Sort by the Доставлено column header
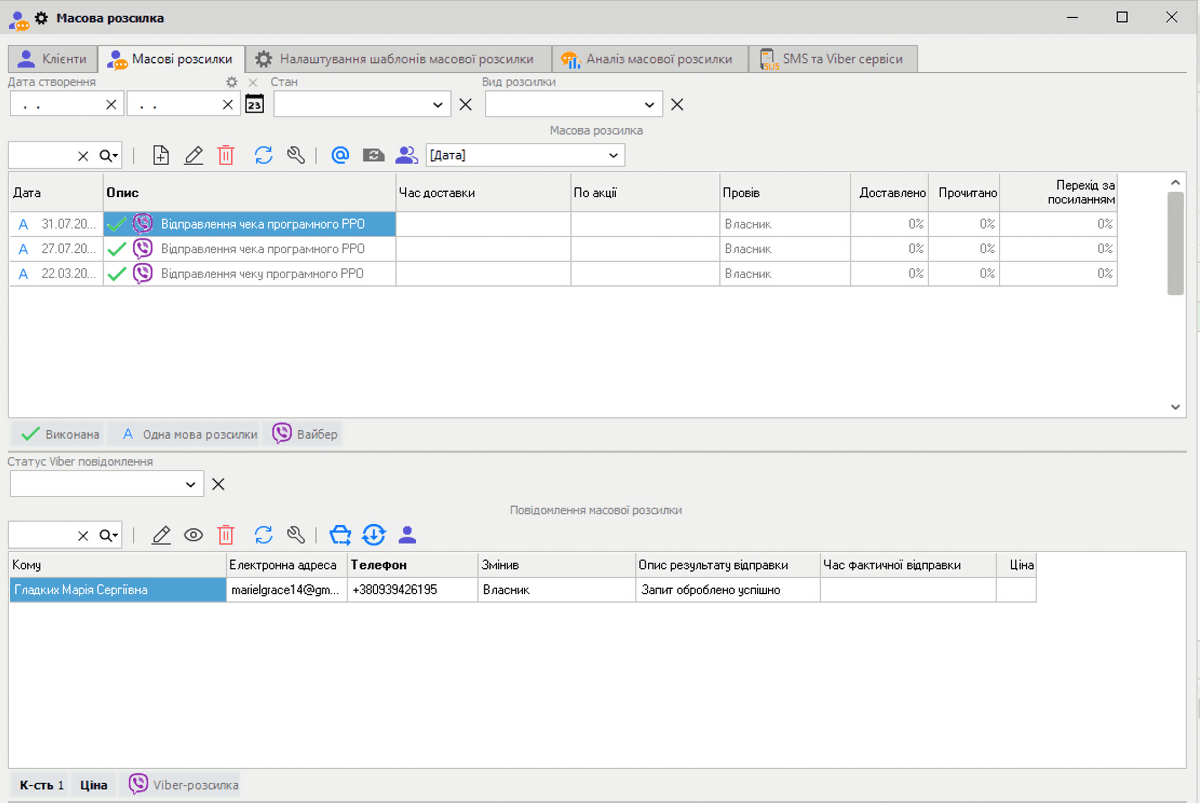1200x803 pixels. [890, 192]
